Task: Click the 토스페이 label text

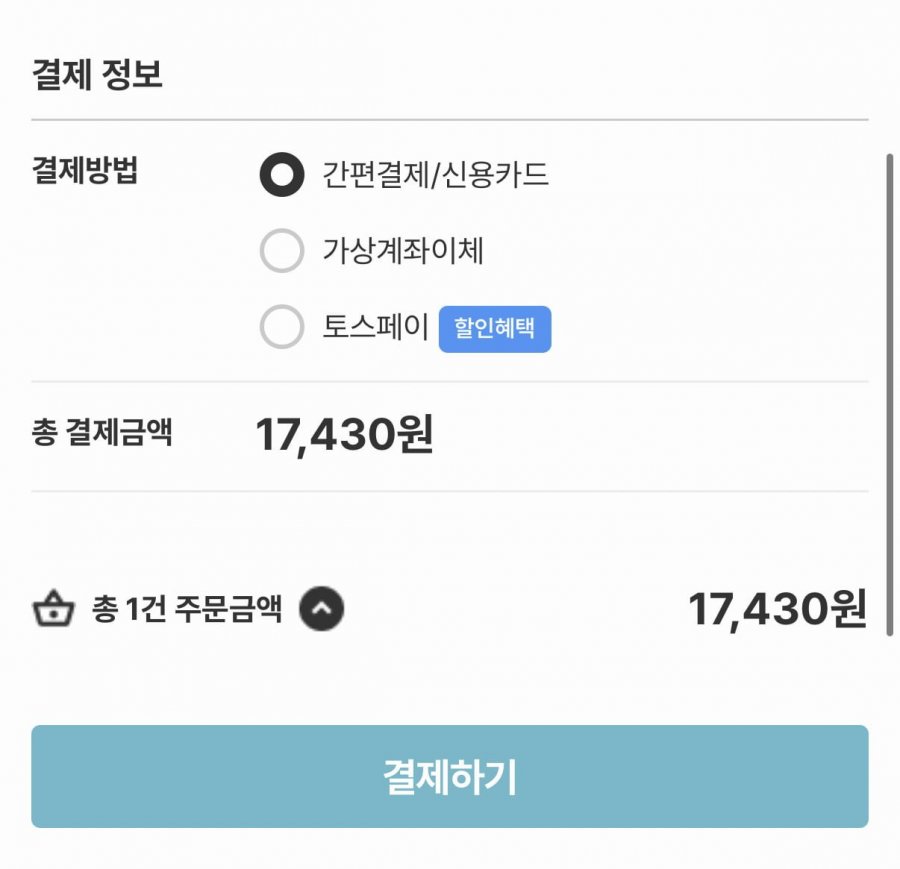Action: [375, 327]
